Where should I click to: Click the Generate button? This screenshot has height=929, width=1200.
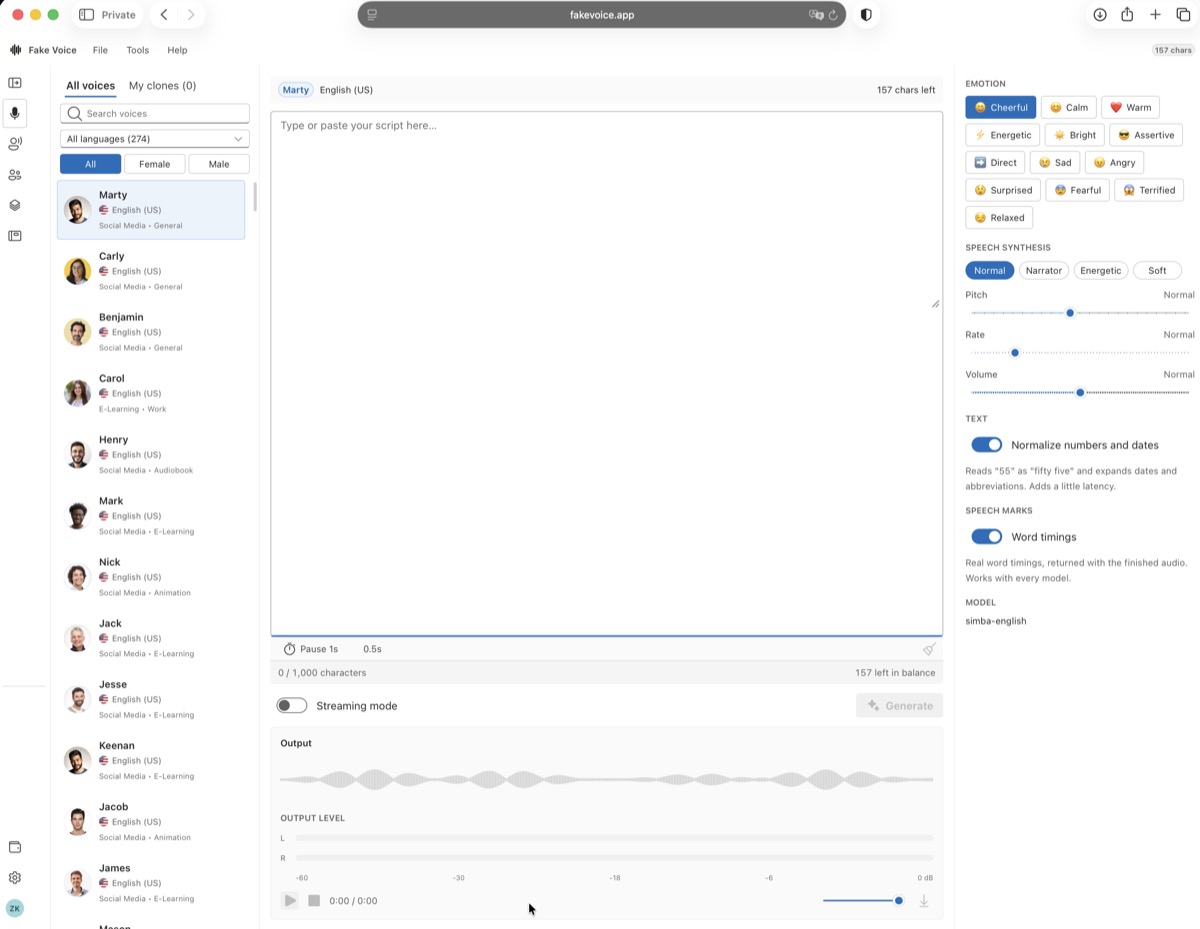point(899,706)
